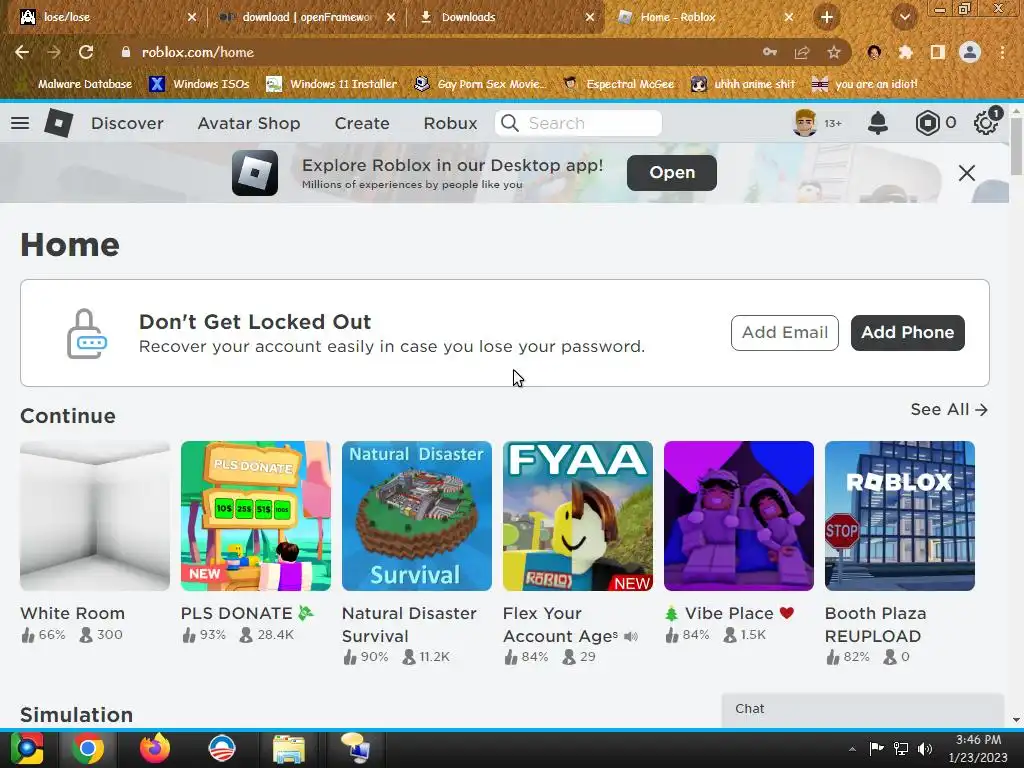This screenshot has height=768, width=1024.
Task: Click Open on Desktop app banner
Action: 671,172
